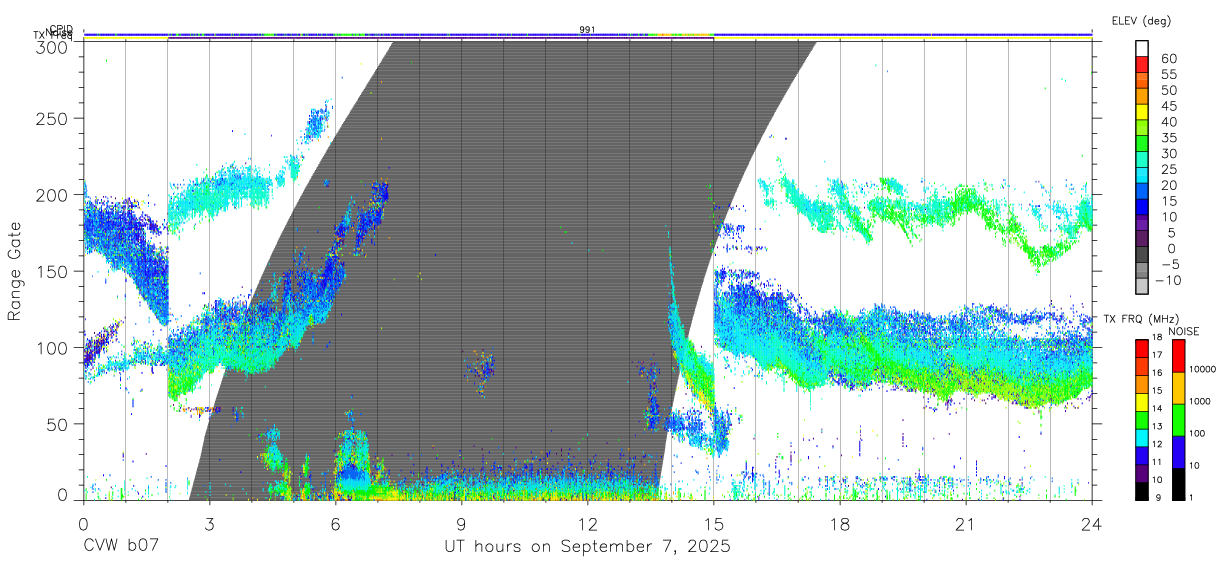Viewport: 1228px width, 567px height.
Task: Click the ELEV (deg) colorbar title
Action: coord(1141,20)
